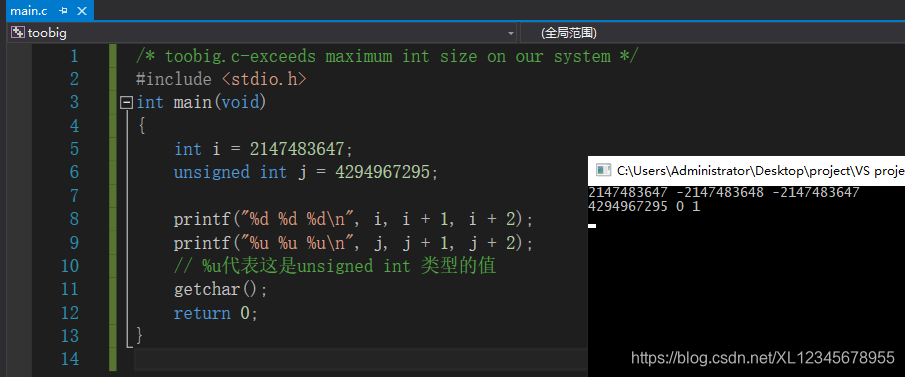
Task: Close the main.c tab
Action: tap(82, 11)
